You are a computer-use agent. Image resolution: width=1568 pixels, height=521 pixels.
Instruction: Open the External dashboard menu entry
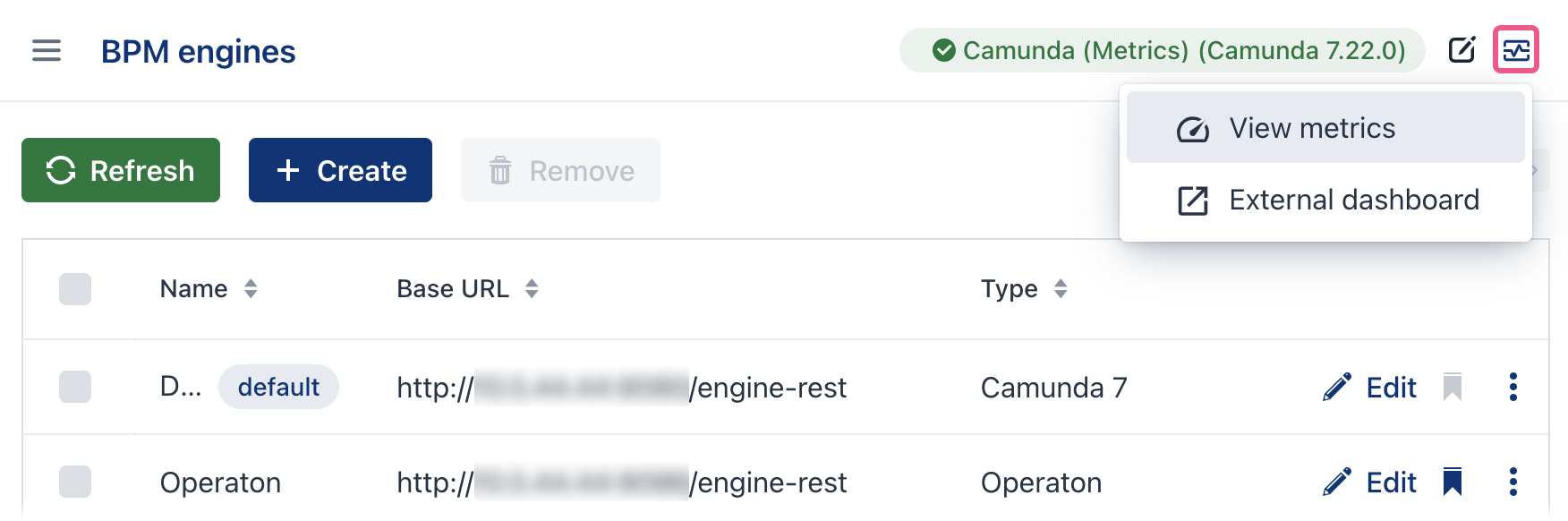point(1354,199)
